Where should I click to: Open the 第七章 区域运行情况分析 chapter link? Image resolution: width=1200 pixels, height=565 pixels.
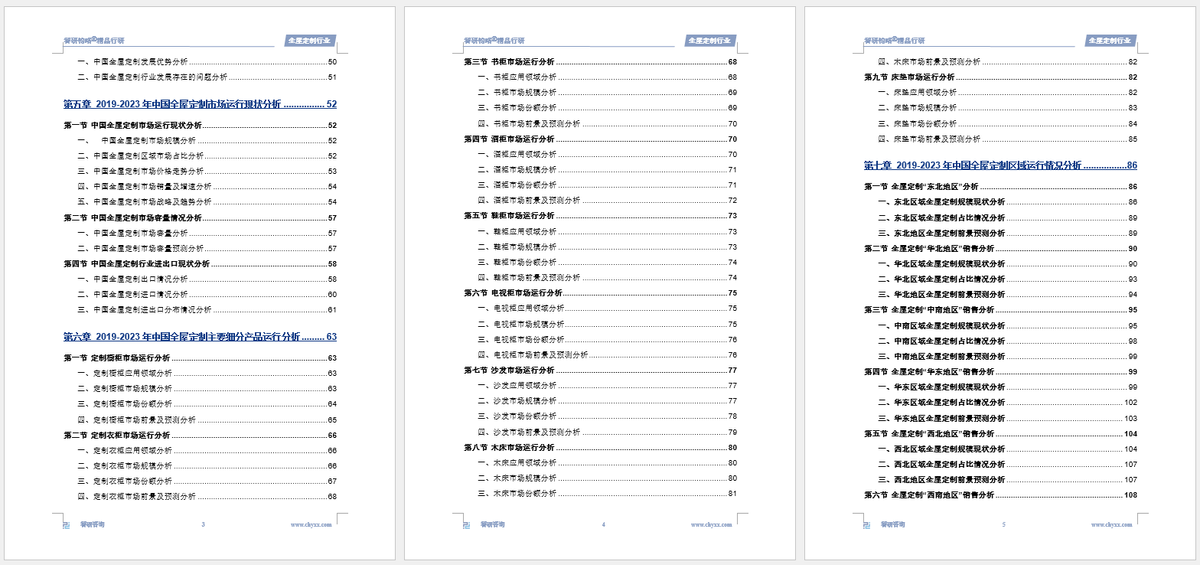tap(1000, 165)
